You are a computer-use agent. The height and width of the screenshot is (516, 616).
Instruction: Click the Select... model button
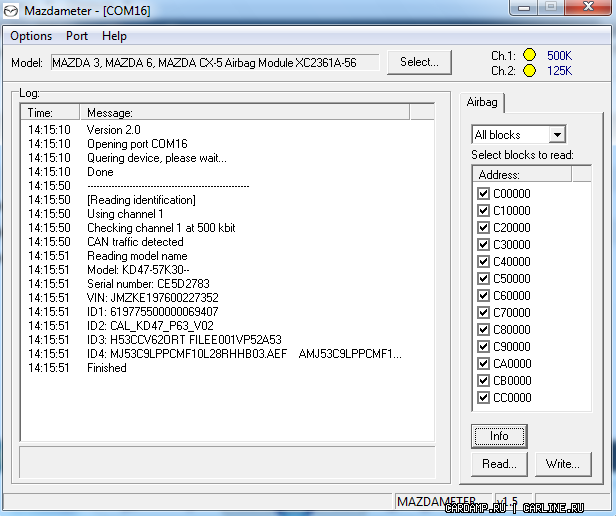point(419,62)
